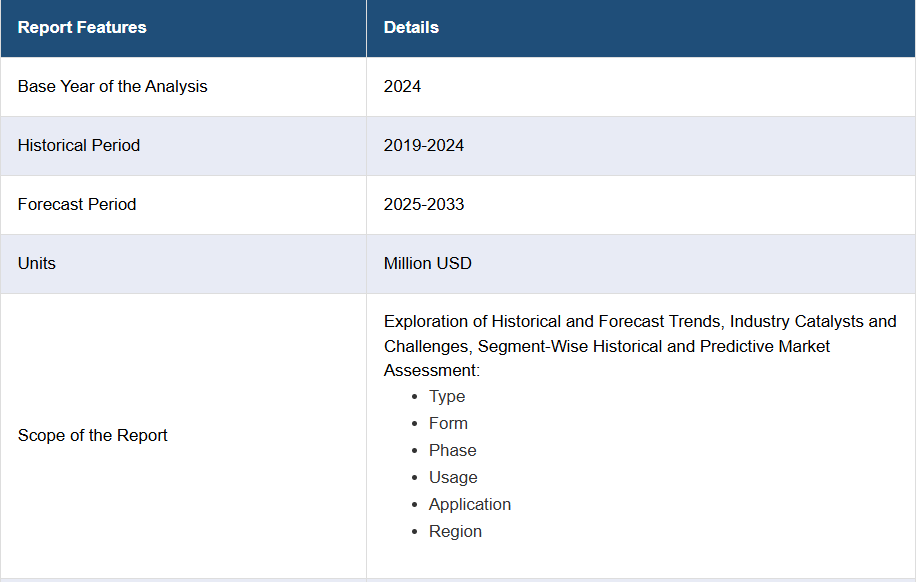Select the 'Historical Period' cell

[x=183, y=146]
